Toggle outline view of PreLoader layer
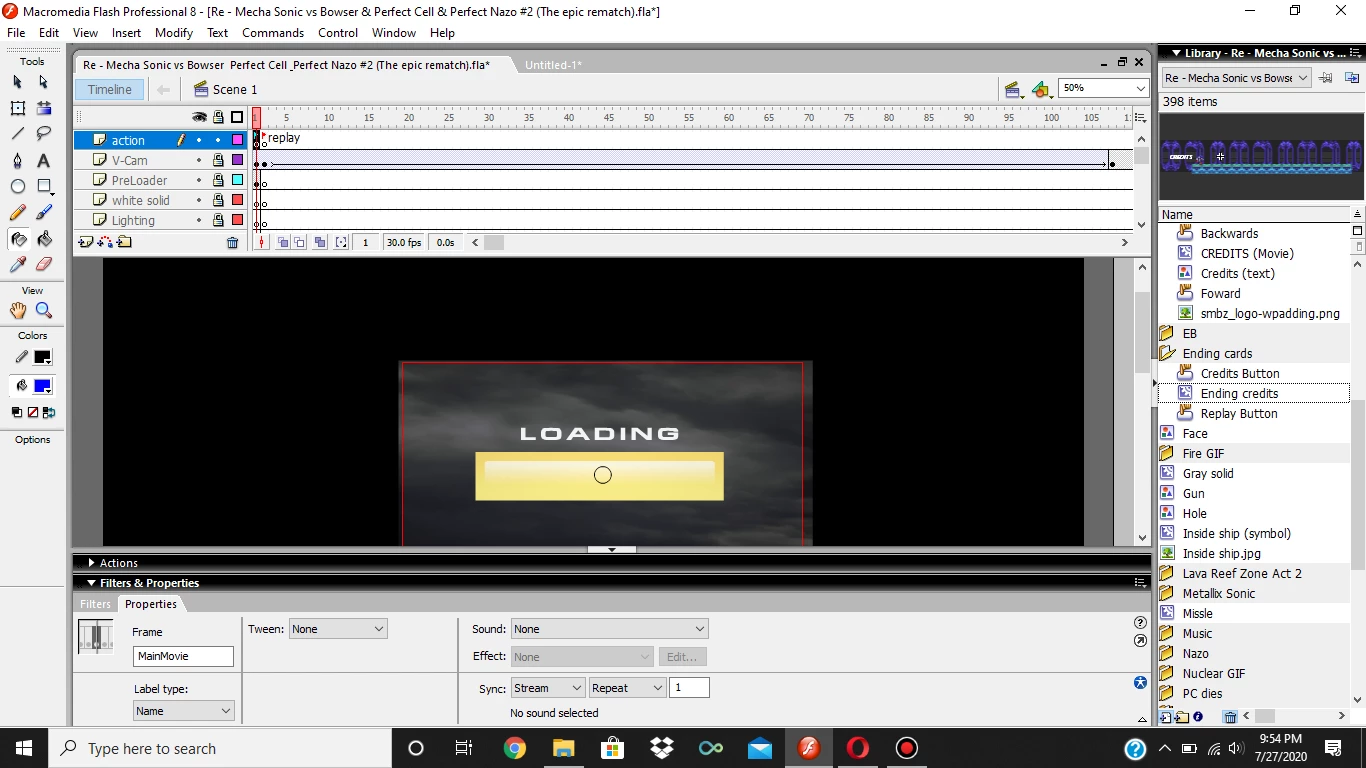Screen dimensions: 1366x768 237,180
